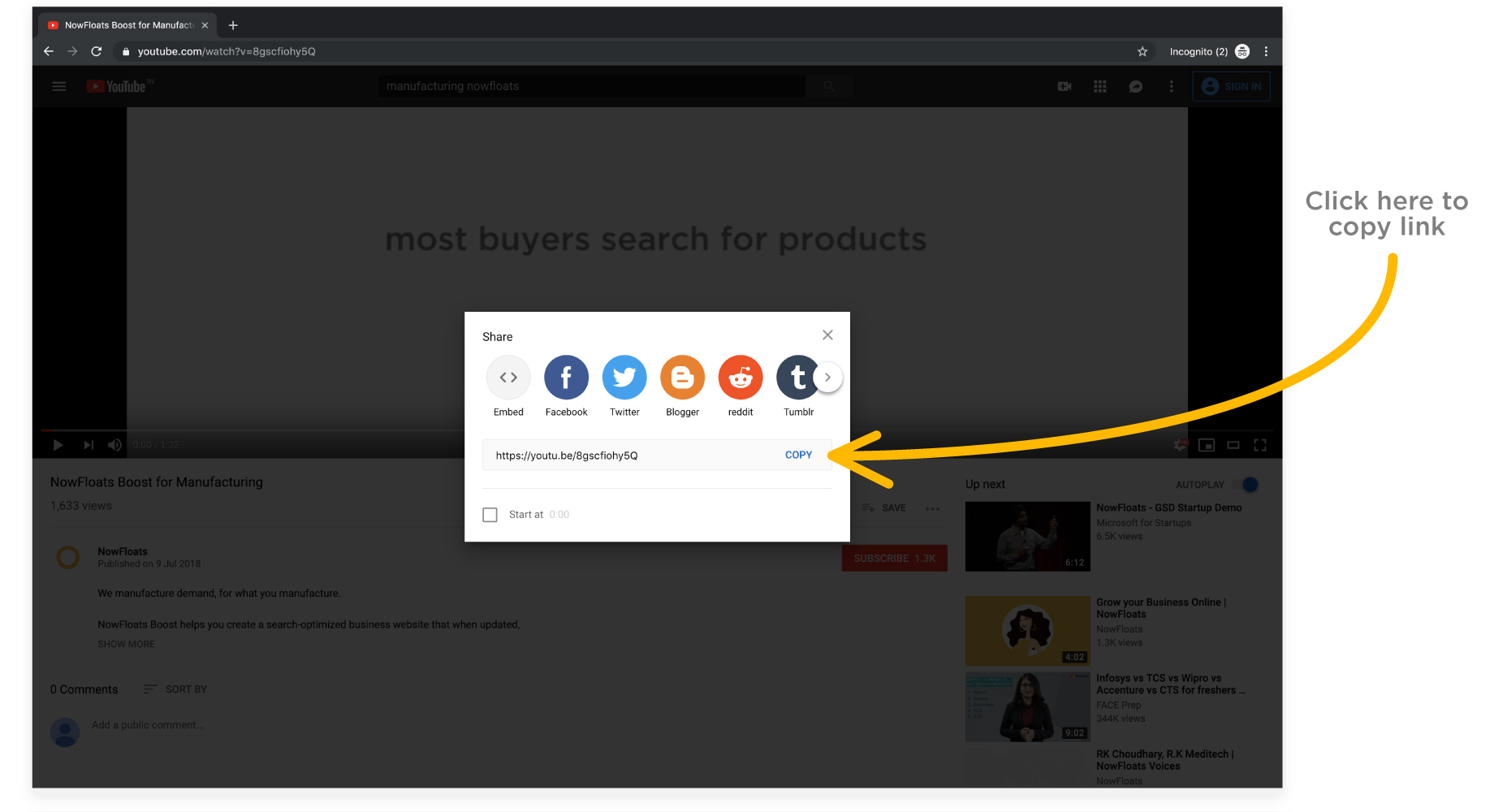Reload the page
This screenshot has height=812, width=1490.
pyautogui.click(x=96, y=51)
